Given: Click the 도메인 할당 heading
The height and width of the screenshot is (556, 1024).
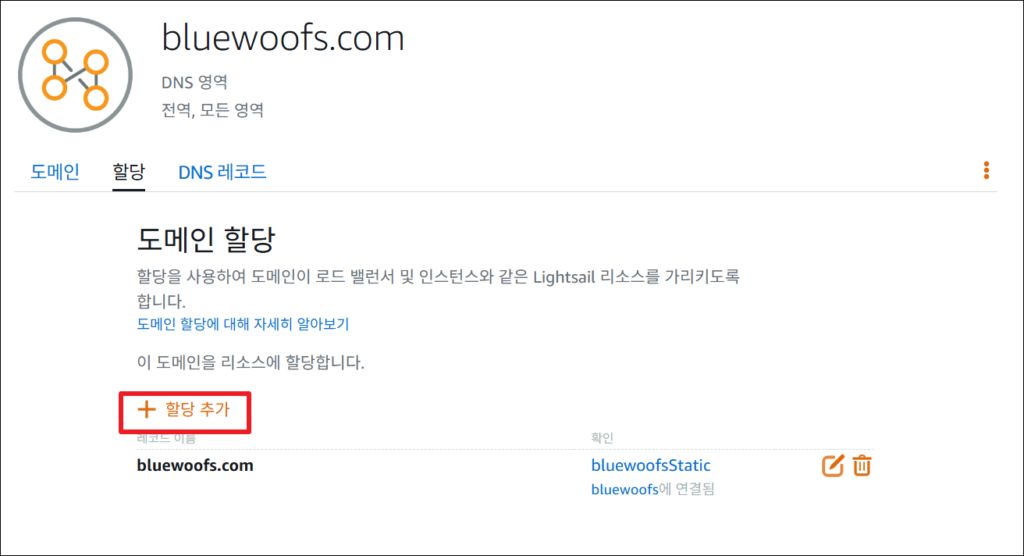Looking at the screenshot, I should click(x=206, y=240).
